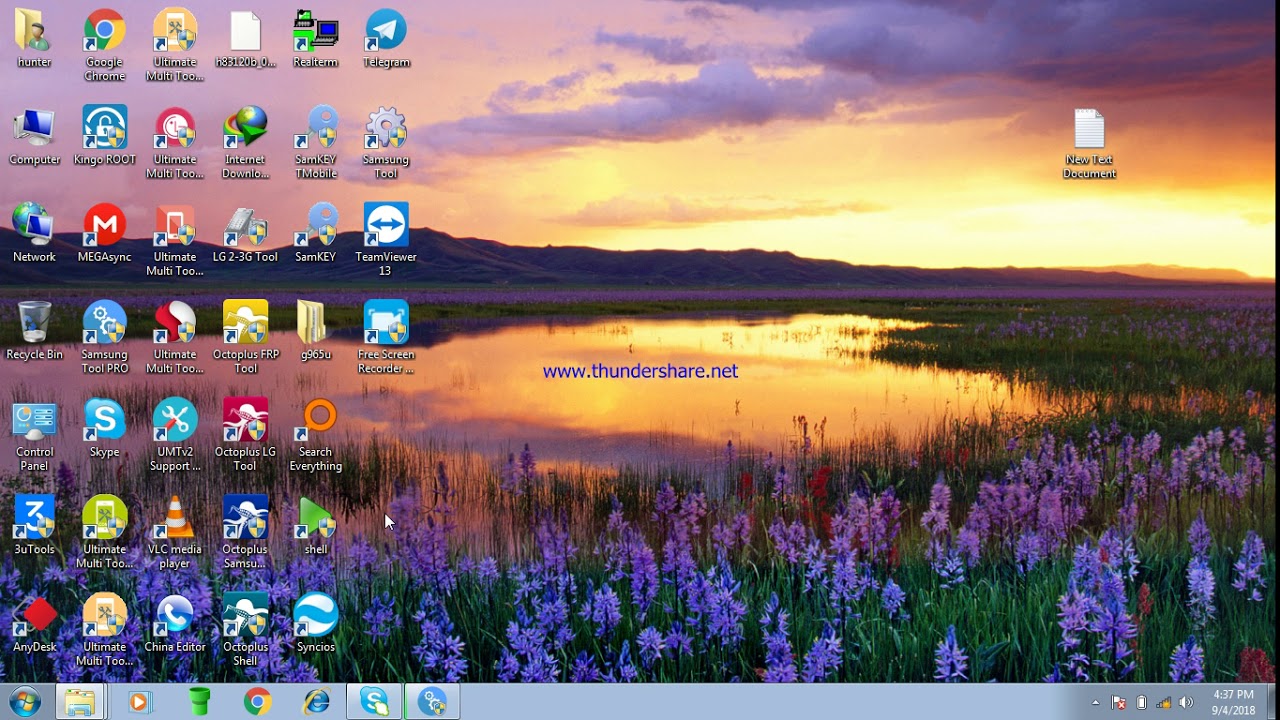This screenshot has height=720, width=1280.
Task: Open Windows Explorer from taskbar
Action: (x=80, y=702)
